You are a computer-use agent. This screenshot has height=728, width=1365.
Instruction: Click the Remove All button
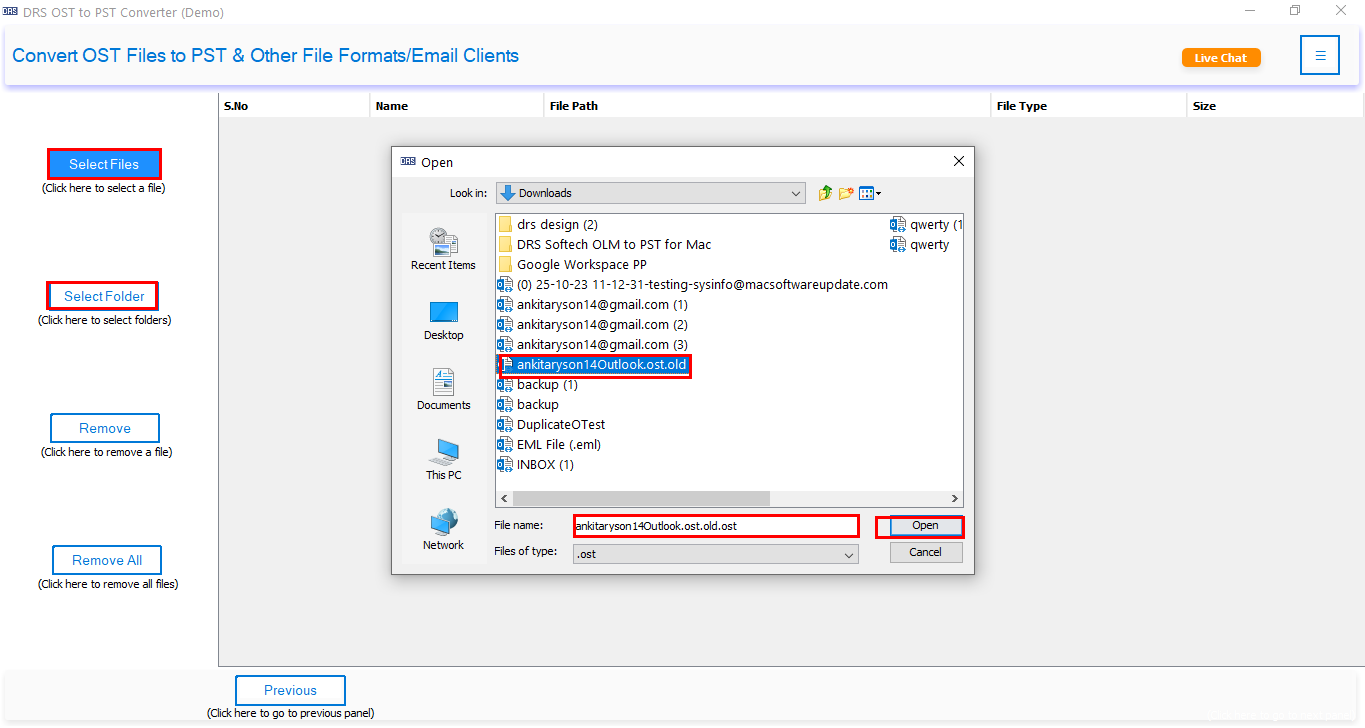pyautogui.click(x=106, y=560)
